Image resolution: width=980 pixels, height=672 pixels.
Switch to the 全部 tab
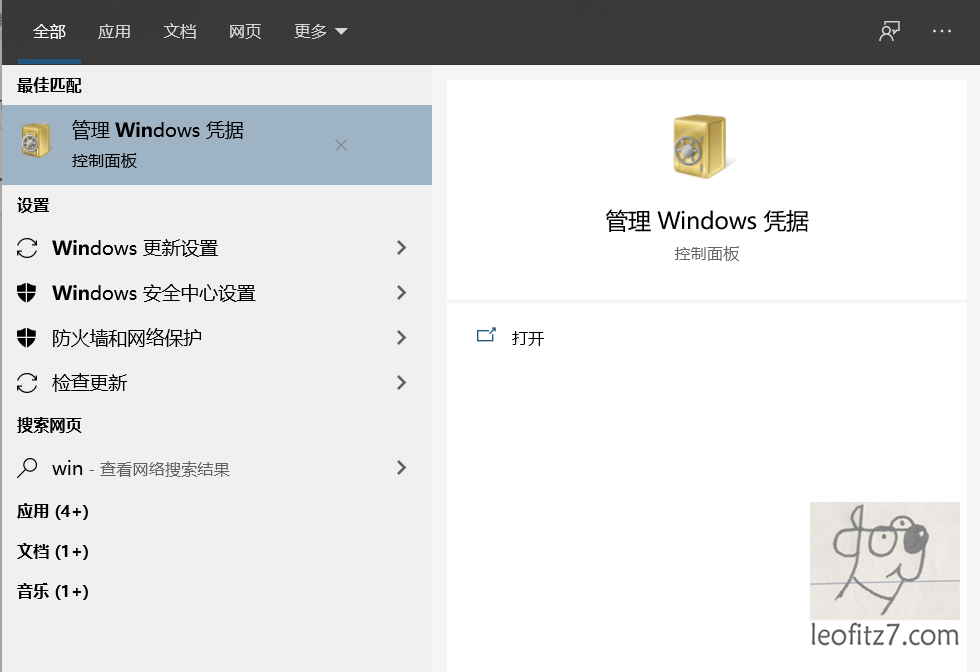[49, 31]
